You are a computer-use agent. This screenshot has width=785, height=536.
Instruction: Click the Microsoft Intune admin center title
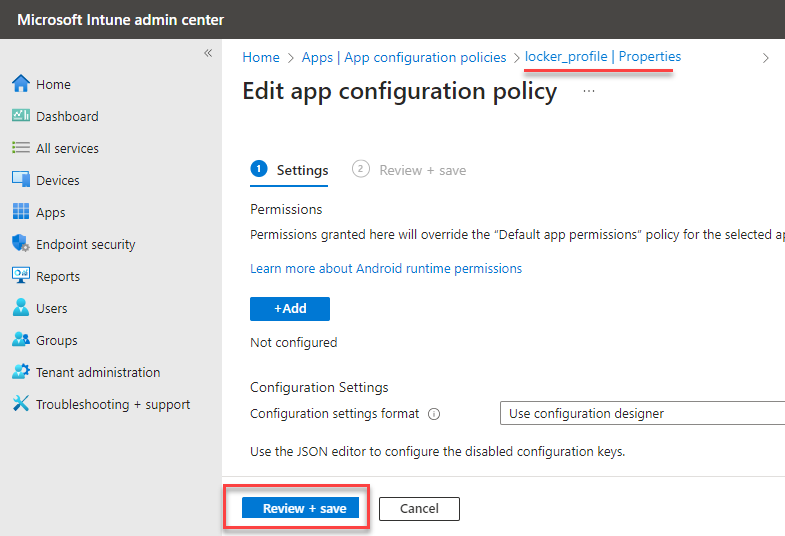pos(120,20)
